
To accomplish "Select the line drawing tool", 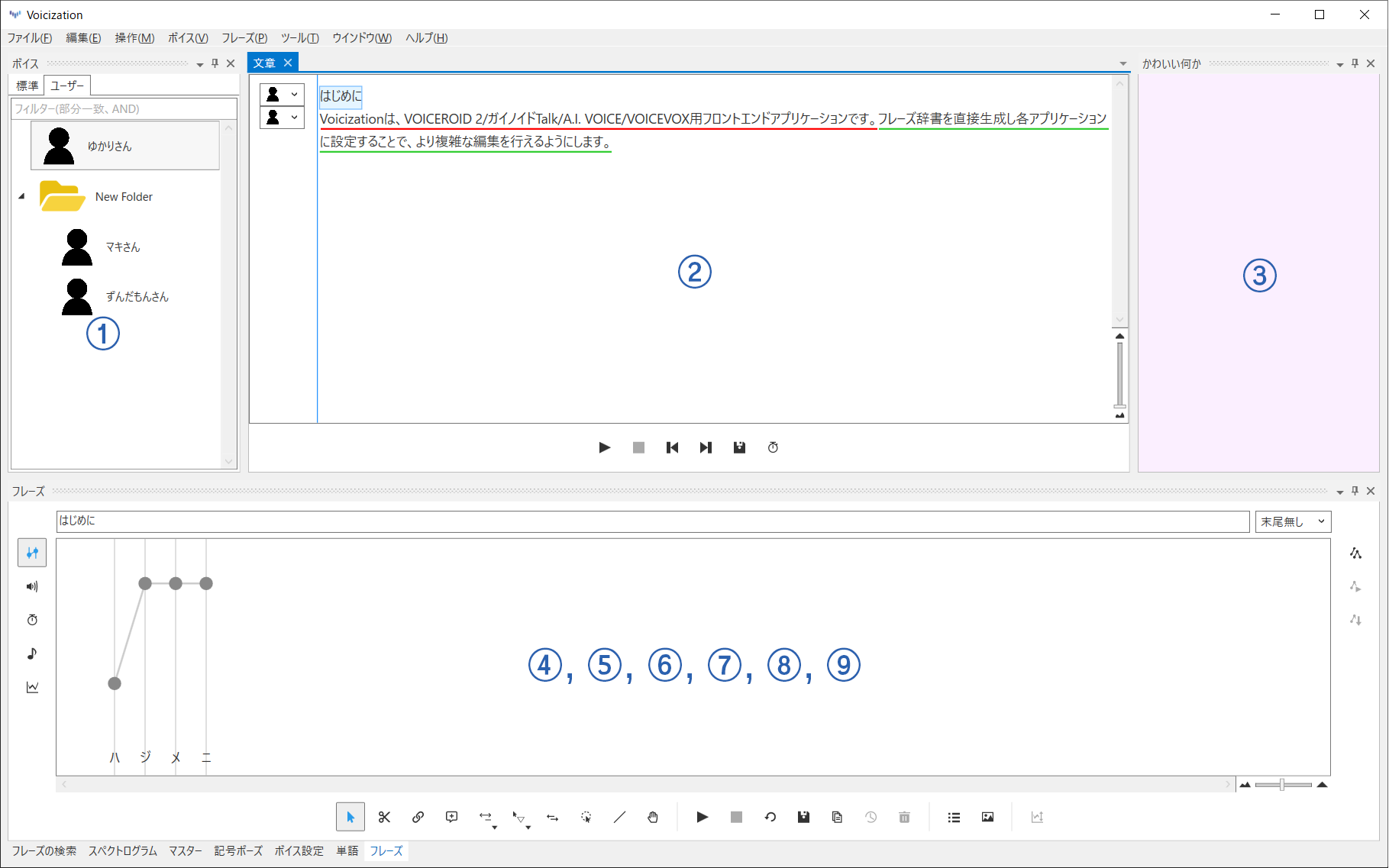I will coord(619,817).
